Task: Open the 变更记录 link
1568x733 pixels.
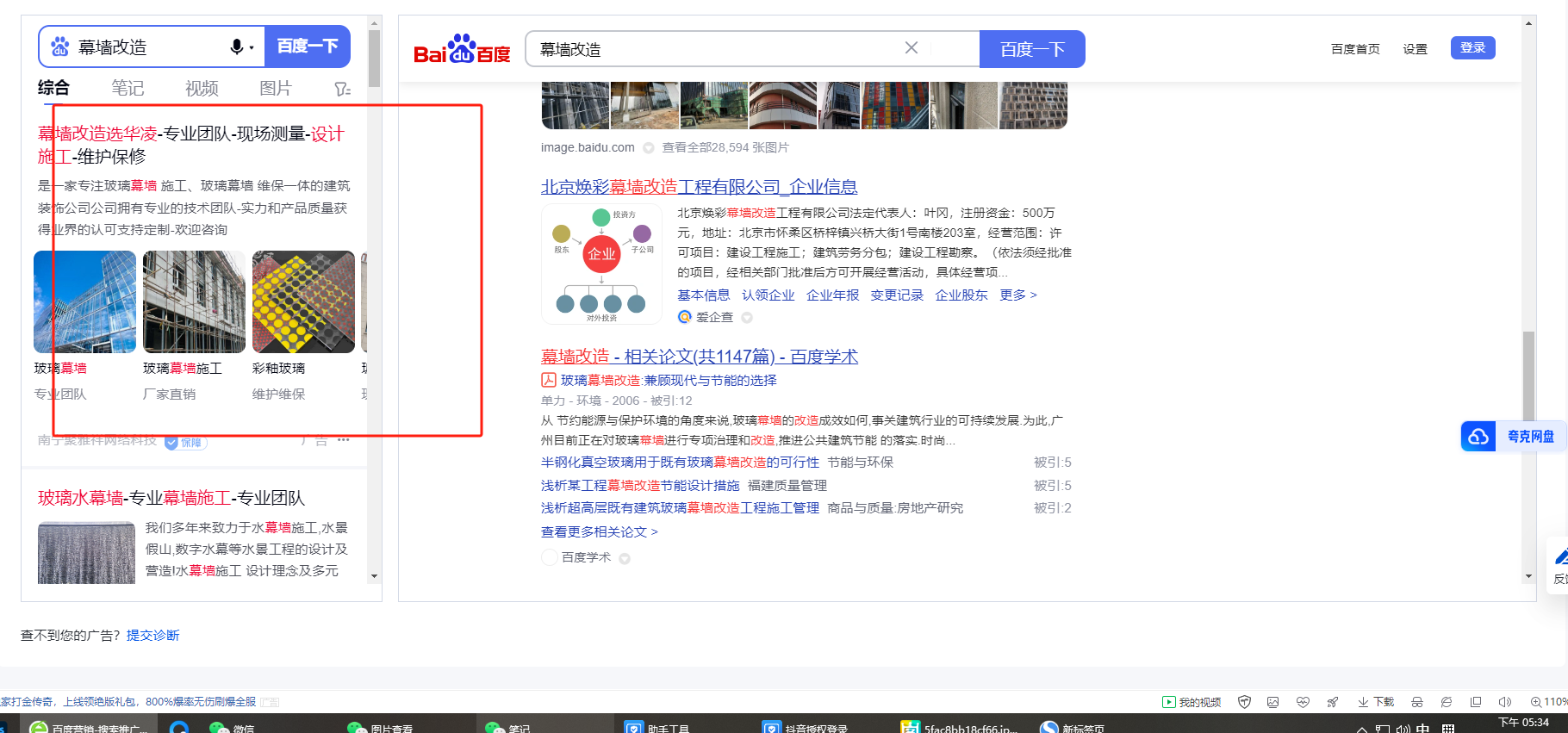Action: (897, 295)
